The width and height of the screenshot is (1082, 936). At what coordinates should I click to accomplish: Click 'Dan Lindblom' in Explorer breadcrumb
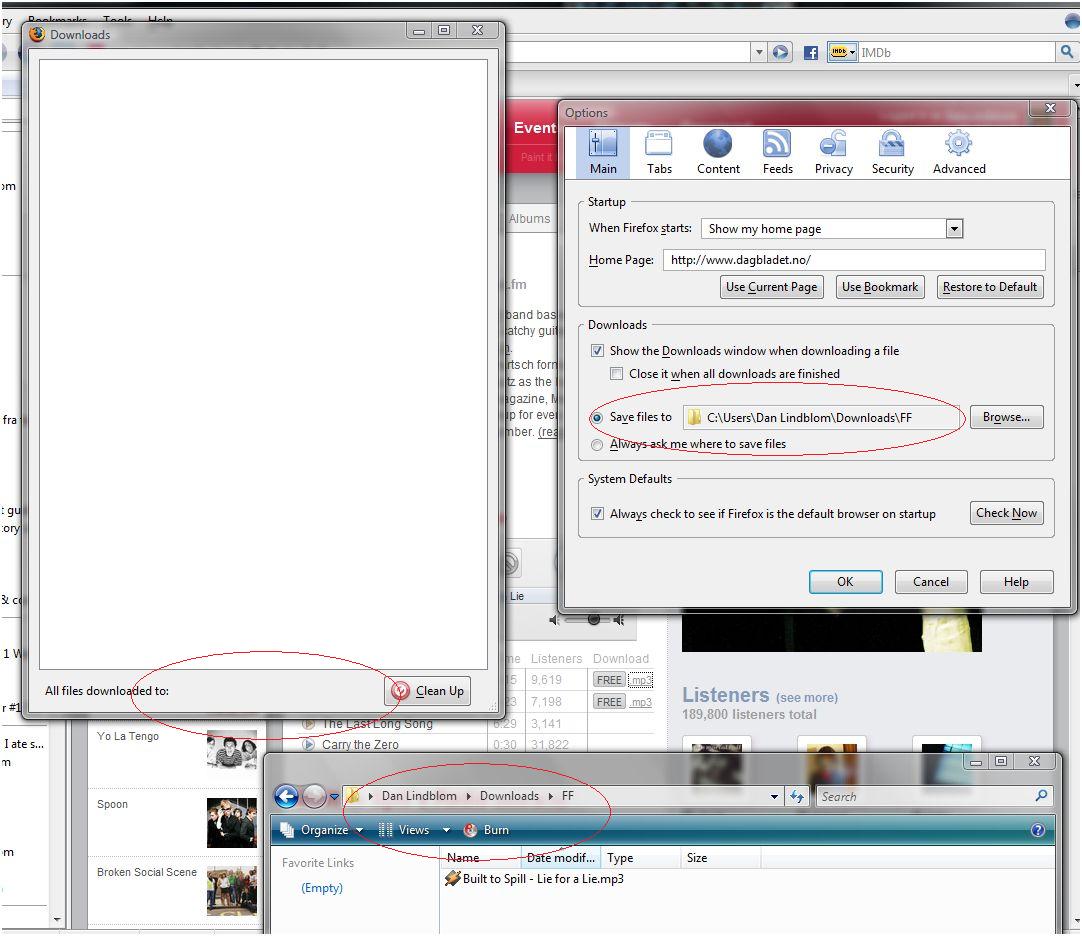tap(419, 796)
